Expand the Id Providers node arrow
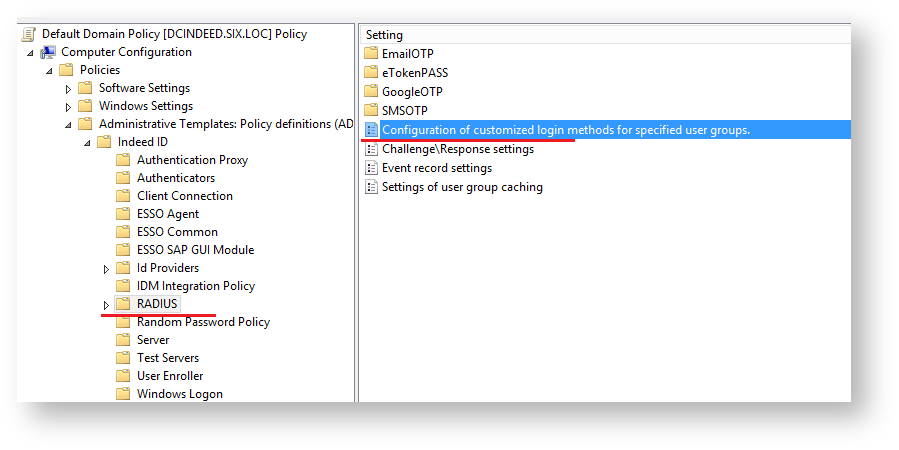The width and height of the screenshot is (899, 450). click(x=107, y=268)
